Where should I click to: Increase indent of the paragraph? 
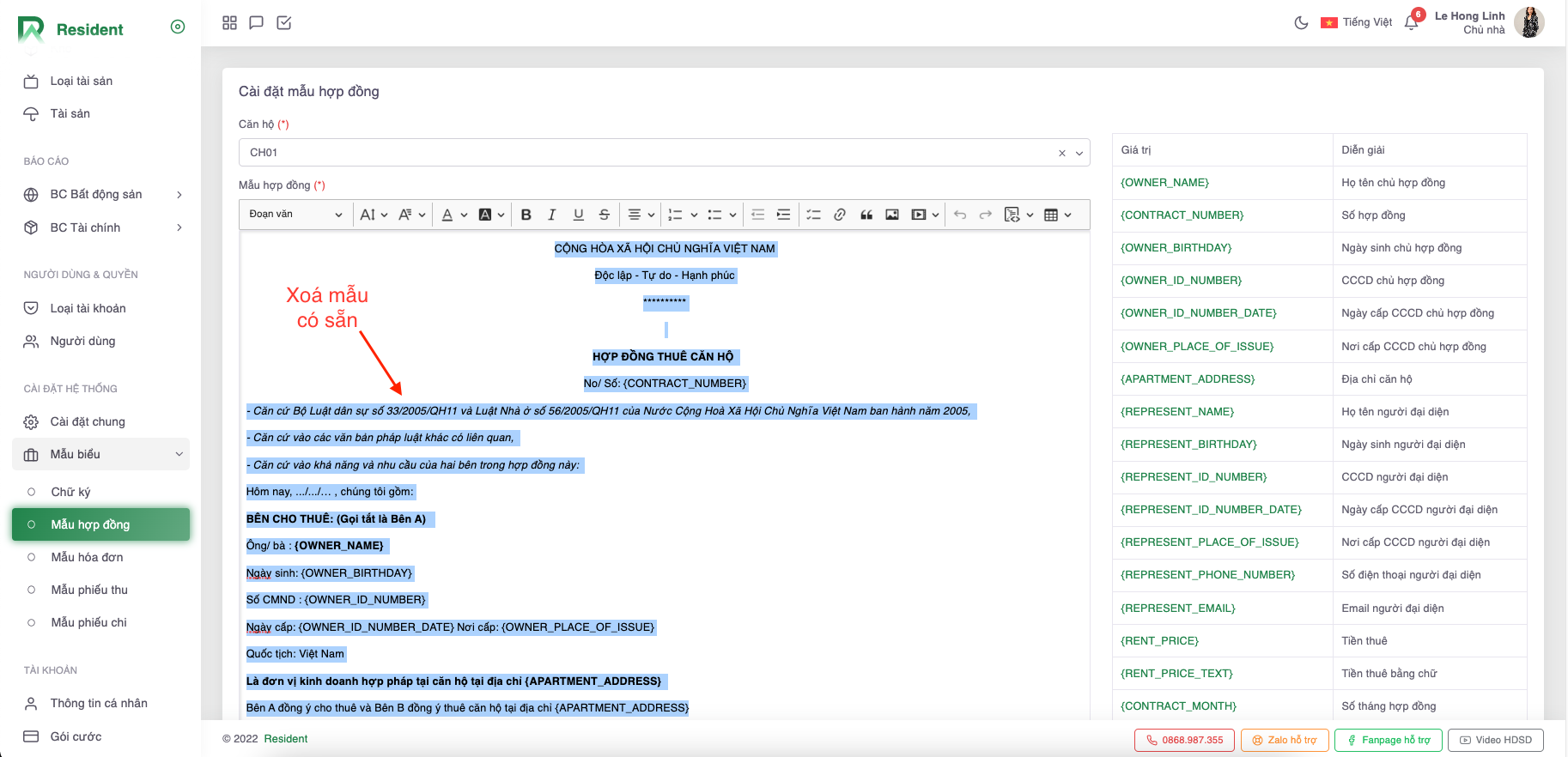(x=783, y=215)
